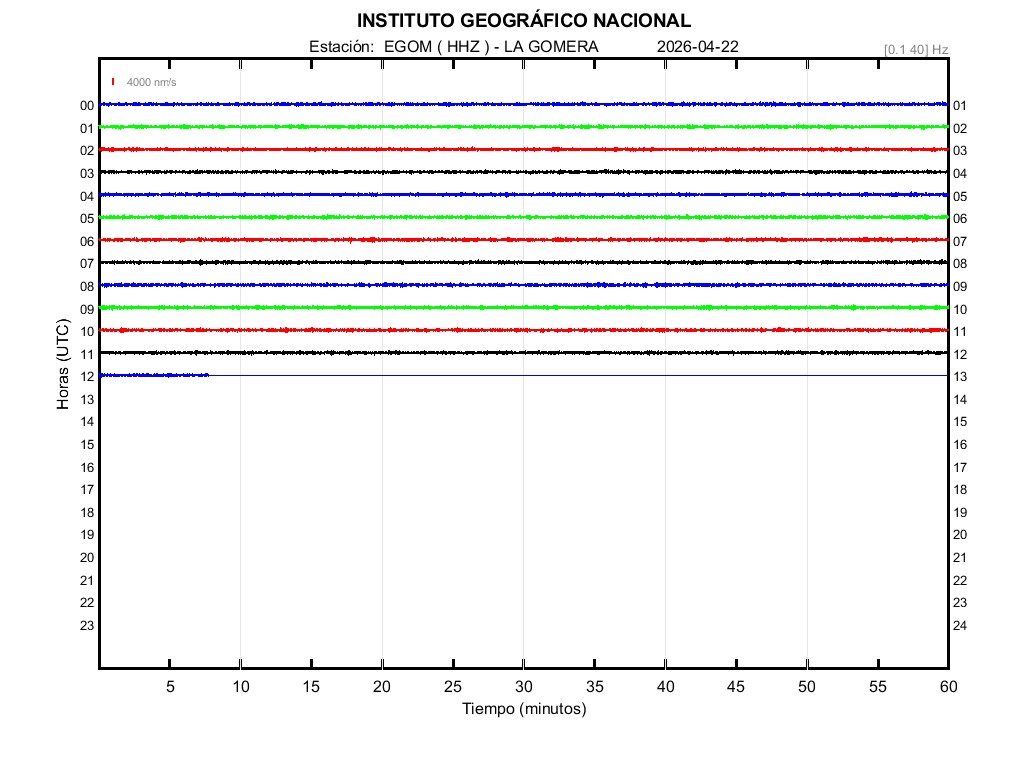The width and height of the screenshot is (1024, 768).
Task: Click the date 2026-04-22 in the header
Action: (698, 47)
